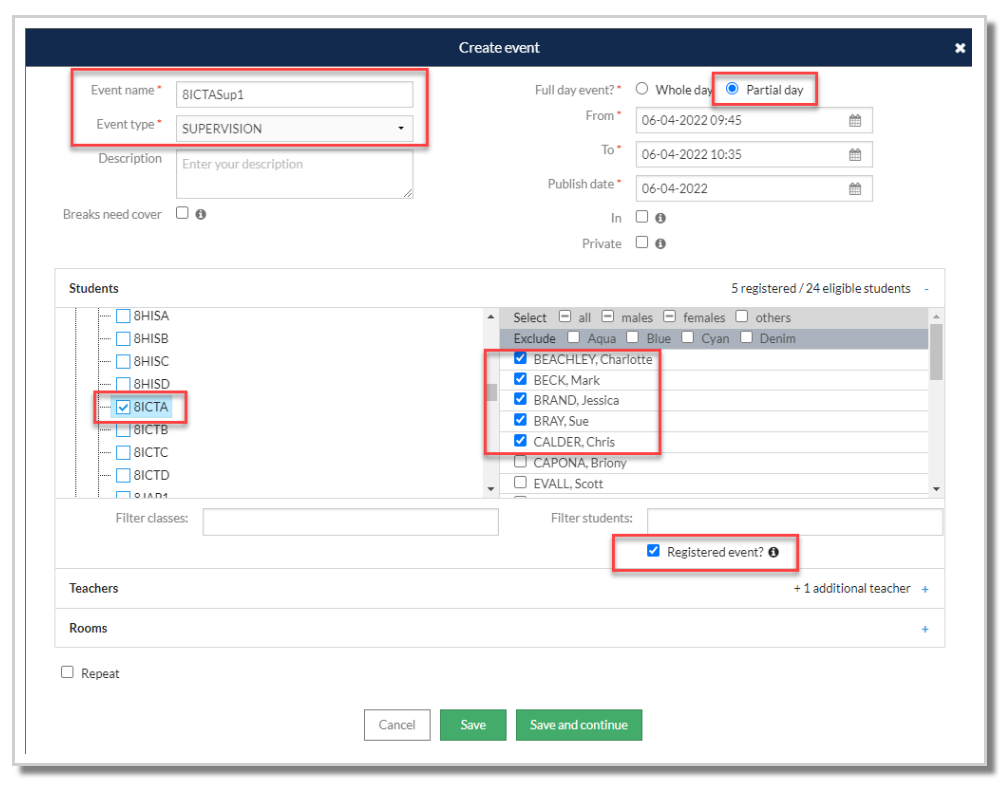1000x785 pixels.
Task: Click the Filter students input
Action: click(x=795, y=522)
